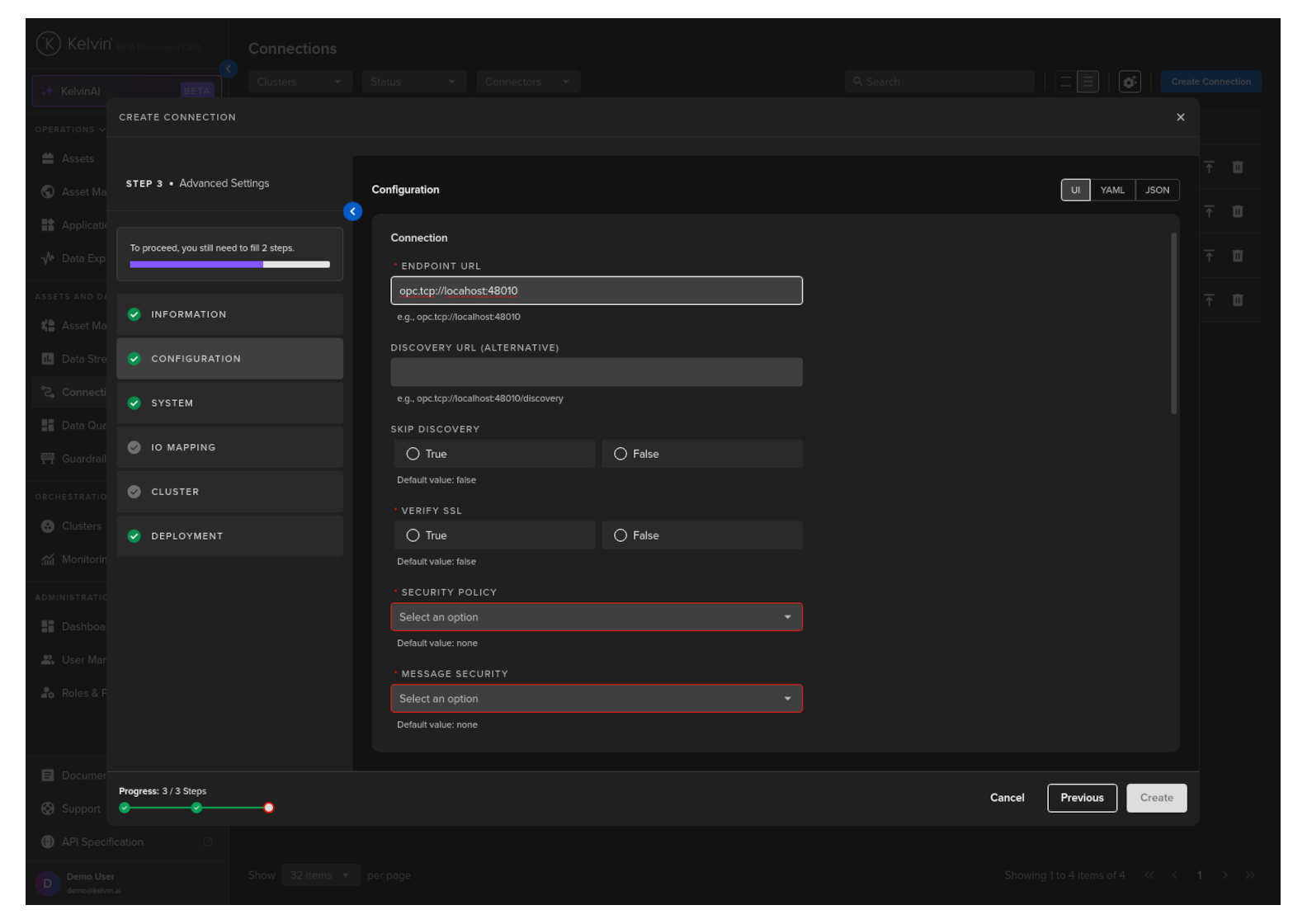Click the grey check icon beside Cluster
Image resolution: width=1307 pixels, height=924 pixels.
tap(134, 492)
